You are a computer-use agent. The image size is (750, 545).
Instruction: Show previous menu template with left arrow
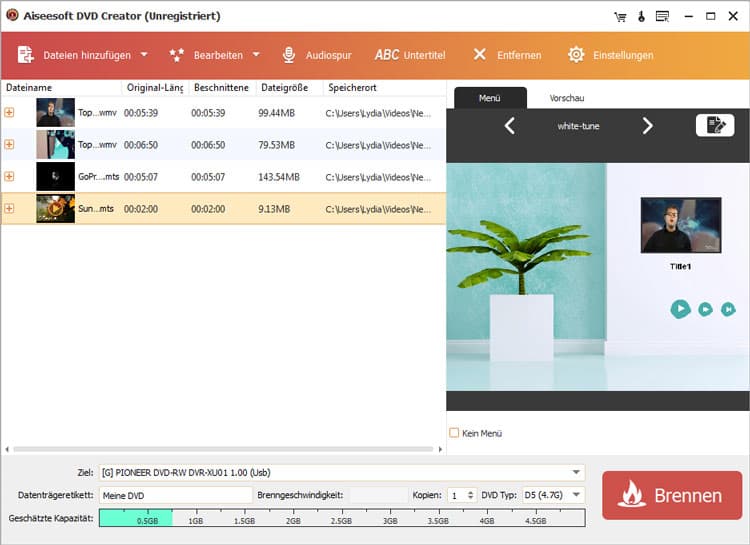coord(509,126)
